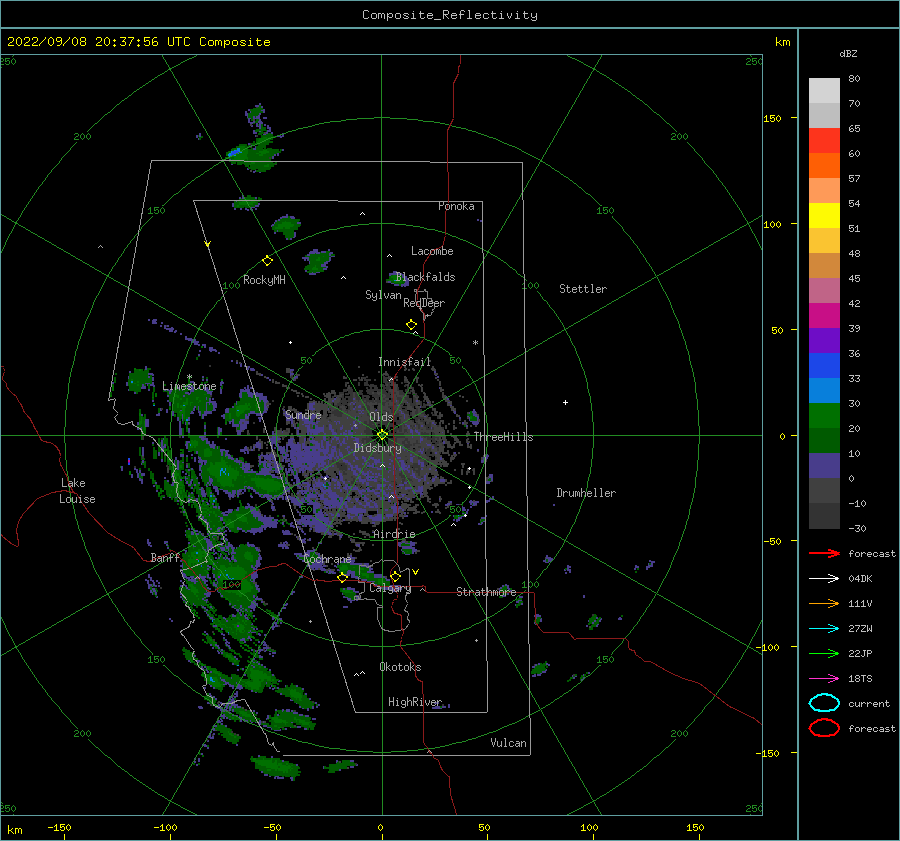
Task: Click the purple 39 dBZ swatch
Action: pos(824,341)
